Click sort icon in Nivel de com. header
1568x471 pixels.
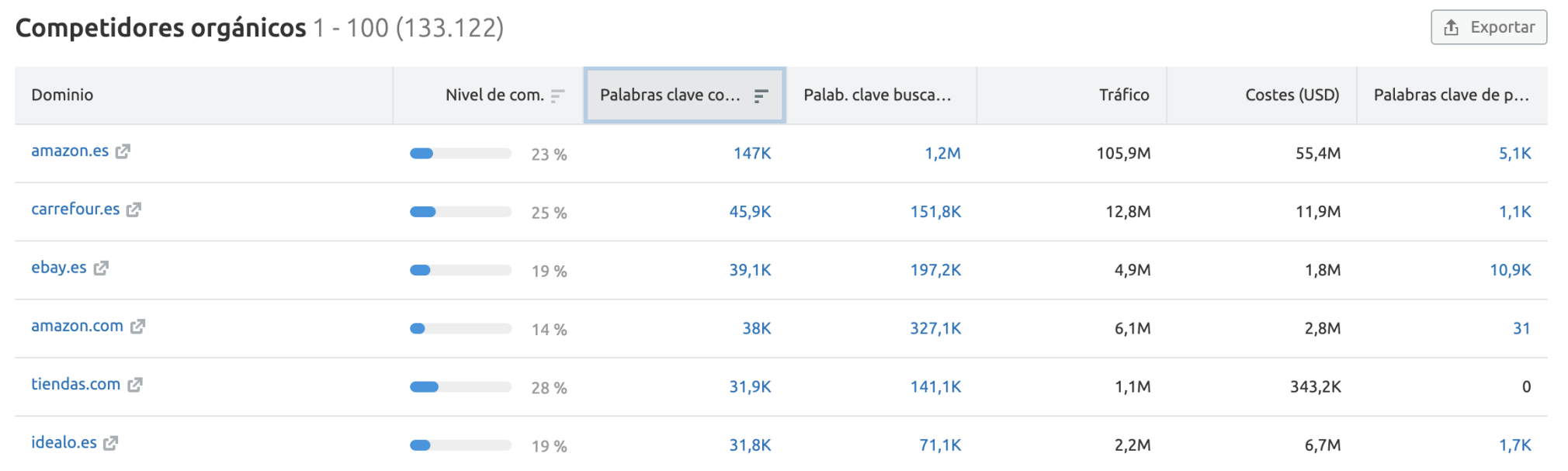point(557,95)
